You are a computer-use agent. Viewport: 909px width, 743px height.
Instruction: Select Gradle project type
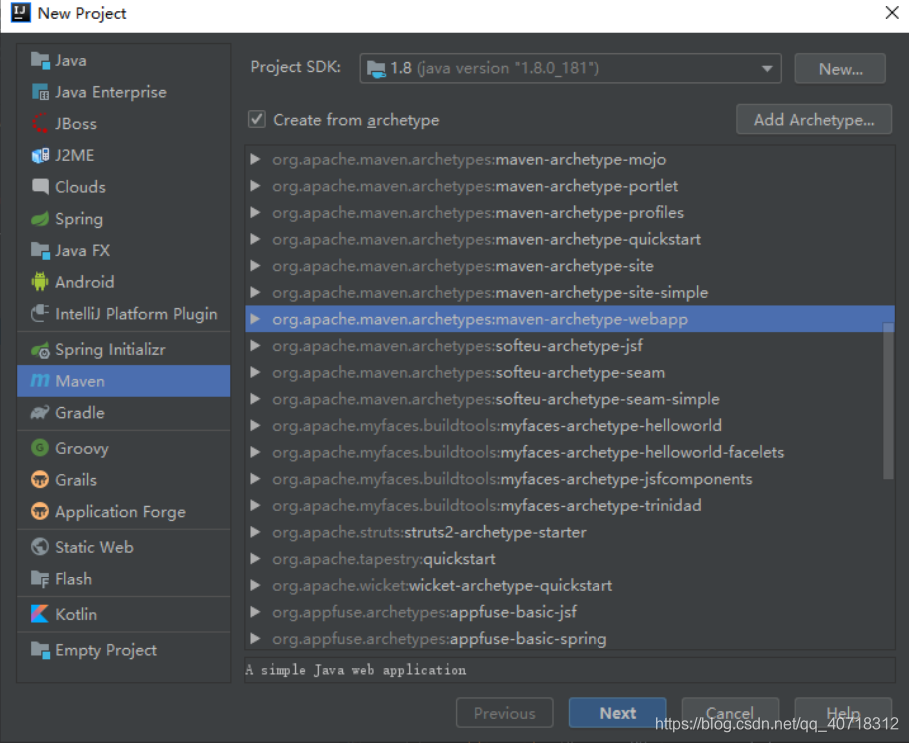123,413
